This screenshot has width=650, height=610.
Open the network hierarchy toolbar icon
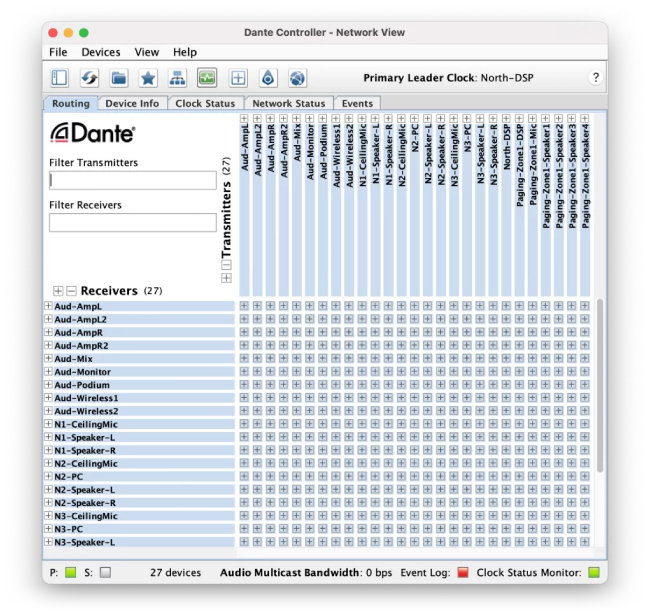tap(178, 78)
